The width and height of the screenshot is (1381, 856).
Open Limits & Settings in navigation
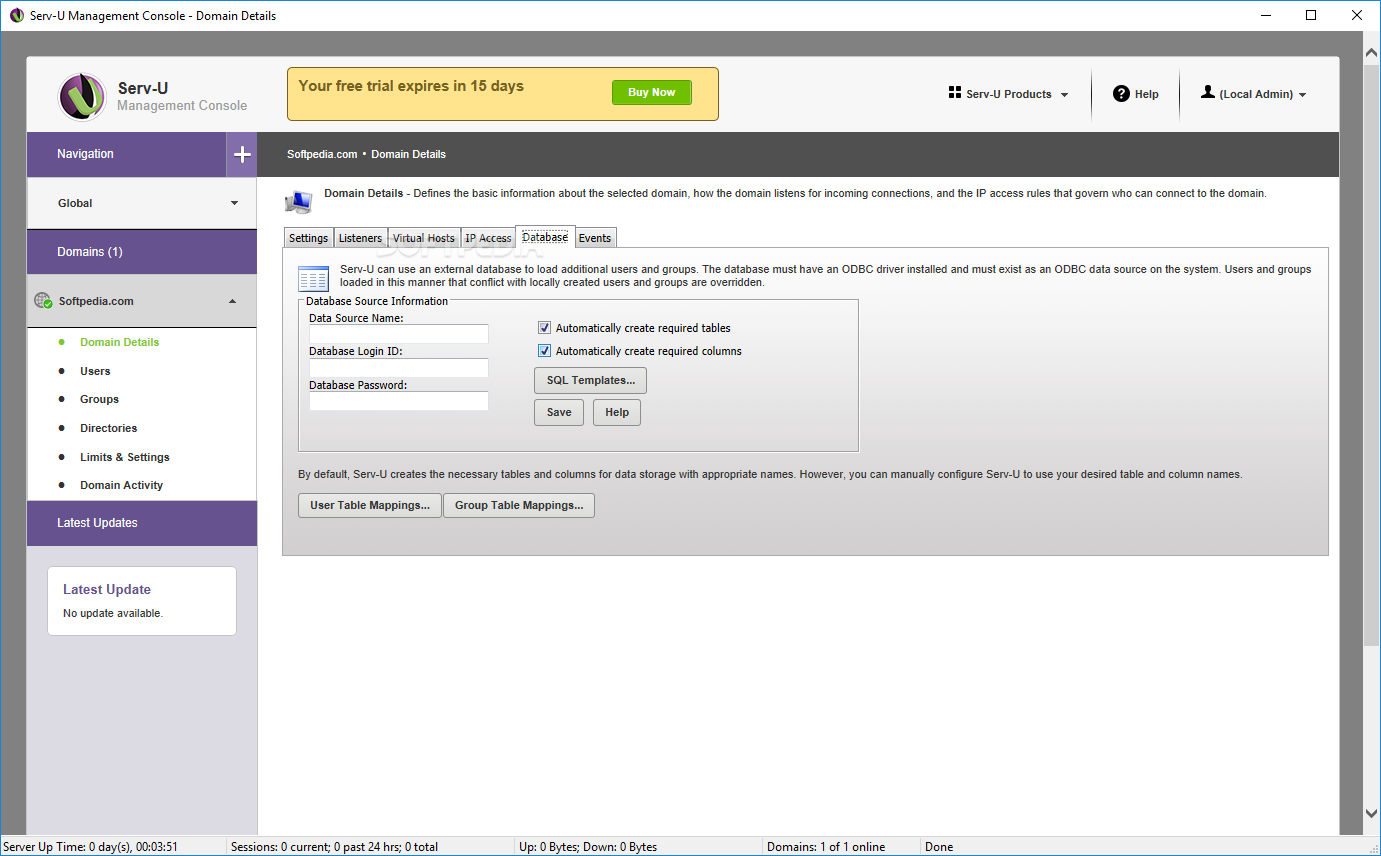125,457
